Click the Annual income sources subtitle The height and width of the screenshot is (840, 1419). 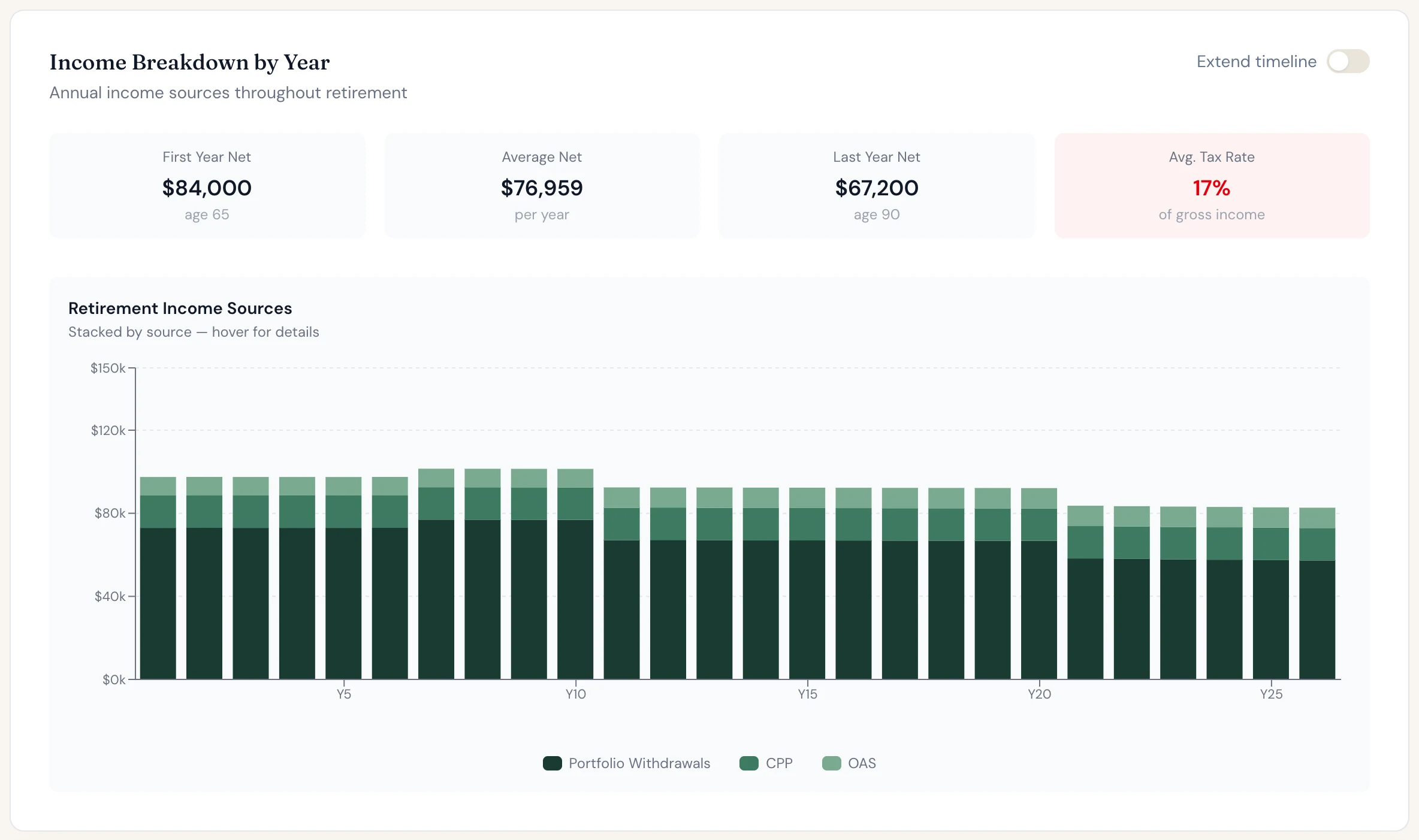pyautogui.click(x=228, y=93)
